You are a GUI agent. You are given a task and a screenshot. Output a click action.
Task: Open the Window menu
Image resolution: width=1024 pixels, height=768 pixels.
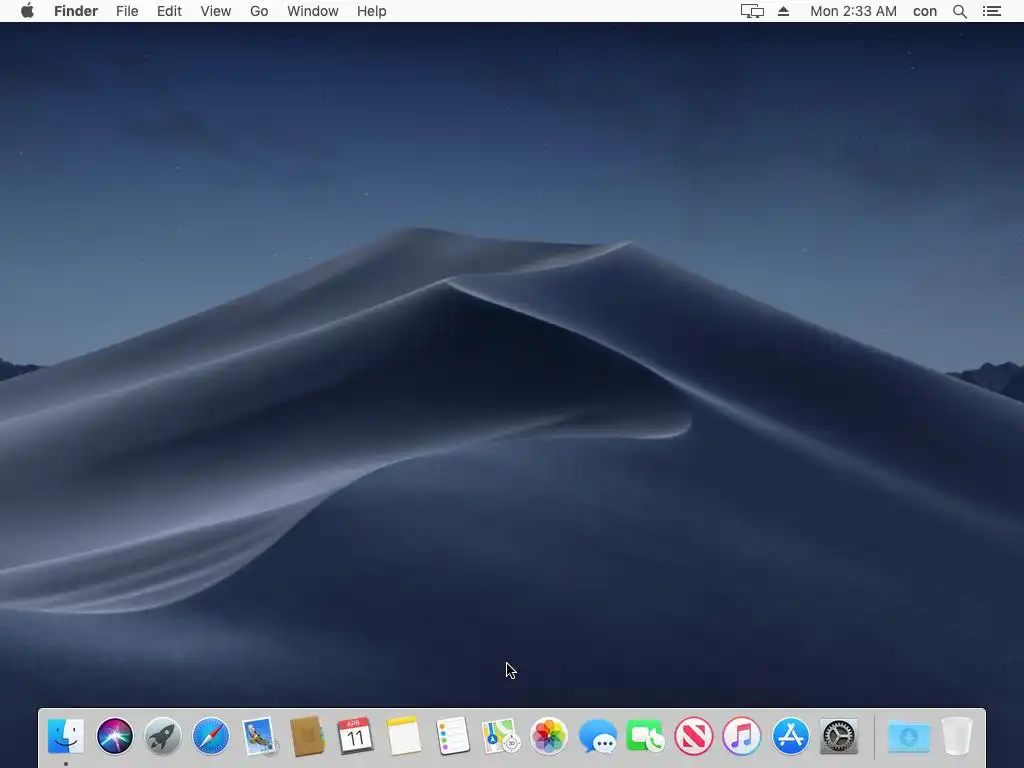point(313,11)
